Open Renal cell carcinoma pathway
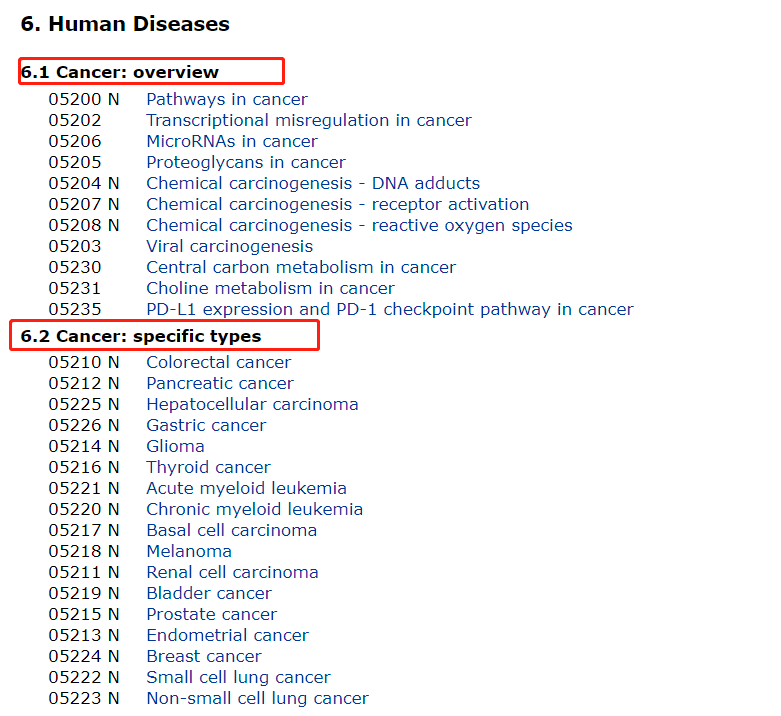Viewport: 781px width, 716px height. [x=233, y=572]
